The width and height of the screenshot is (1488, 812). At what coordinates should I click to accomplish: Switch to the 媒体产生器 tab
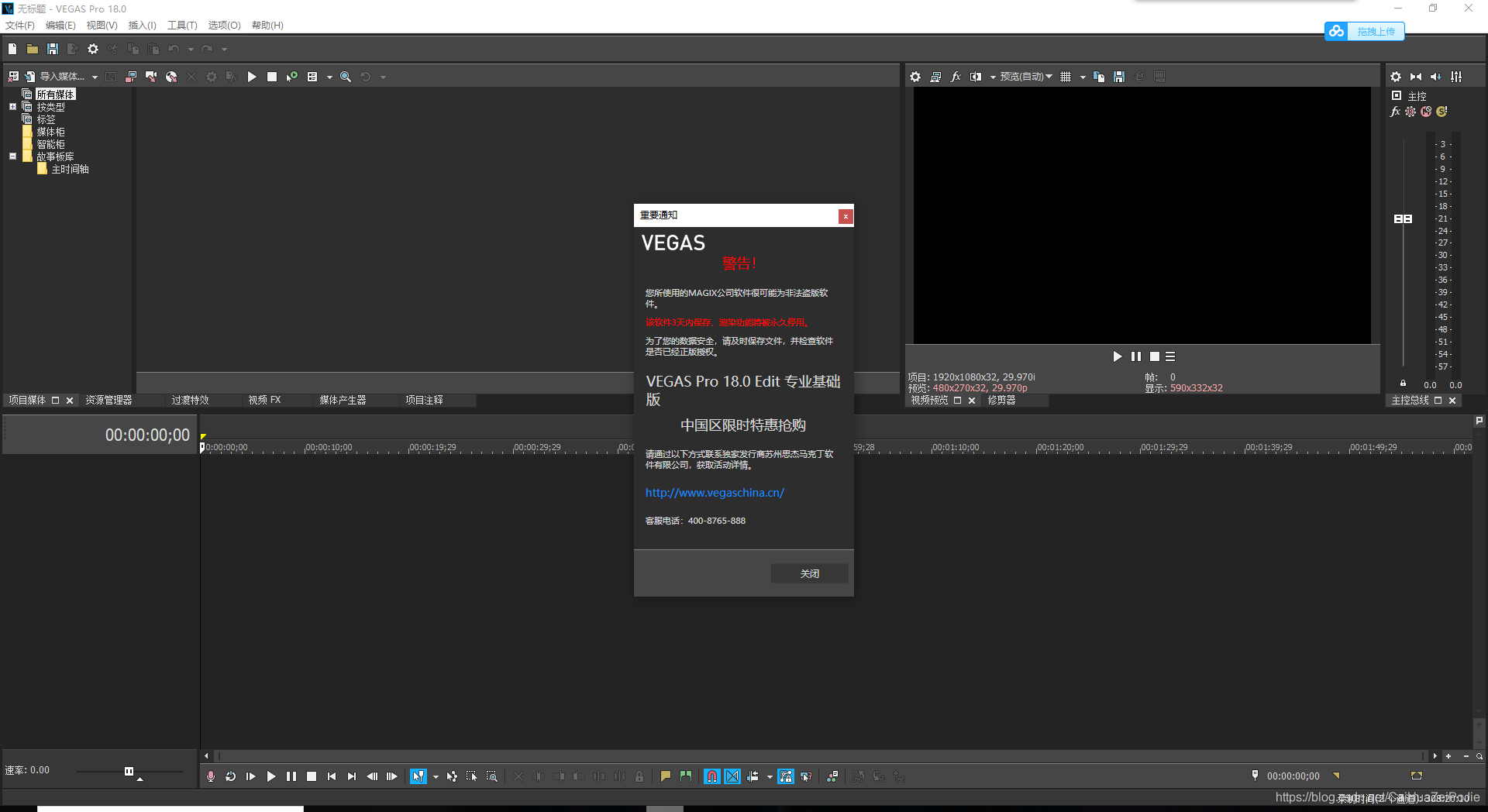343,401
